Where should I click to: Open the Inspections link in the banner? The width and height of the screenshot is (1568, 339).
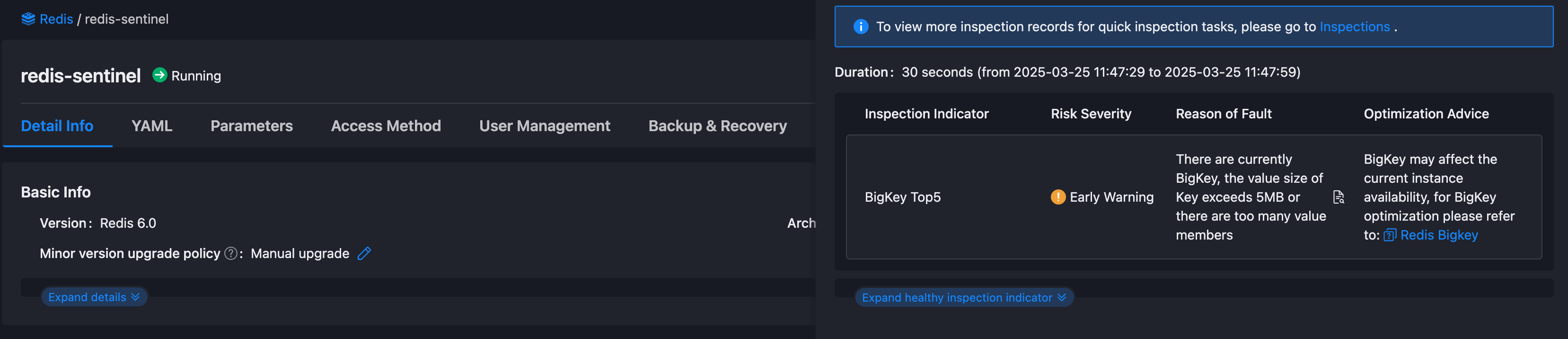tap(1354, 26)
